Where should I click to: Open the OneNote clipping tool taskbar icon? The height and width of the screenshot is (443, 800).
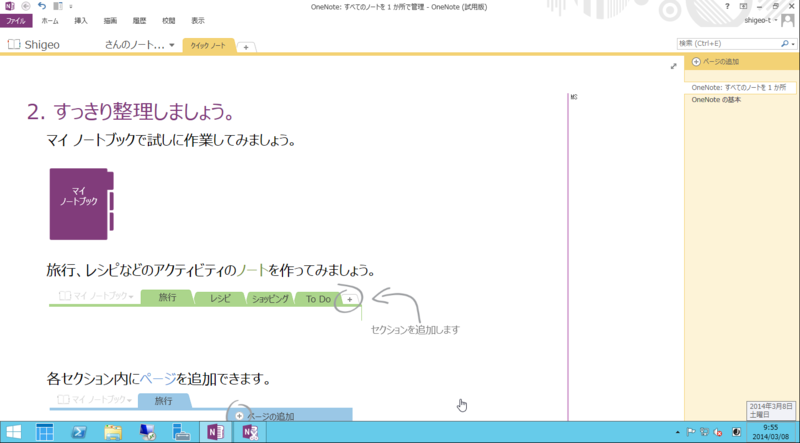point(250,432)
